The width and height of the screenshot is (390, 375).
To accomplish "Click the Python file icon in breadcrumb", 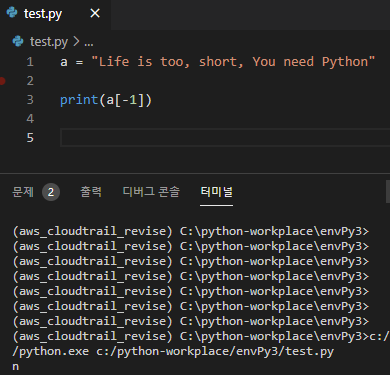I will point(18,42).
